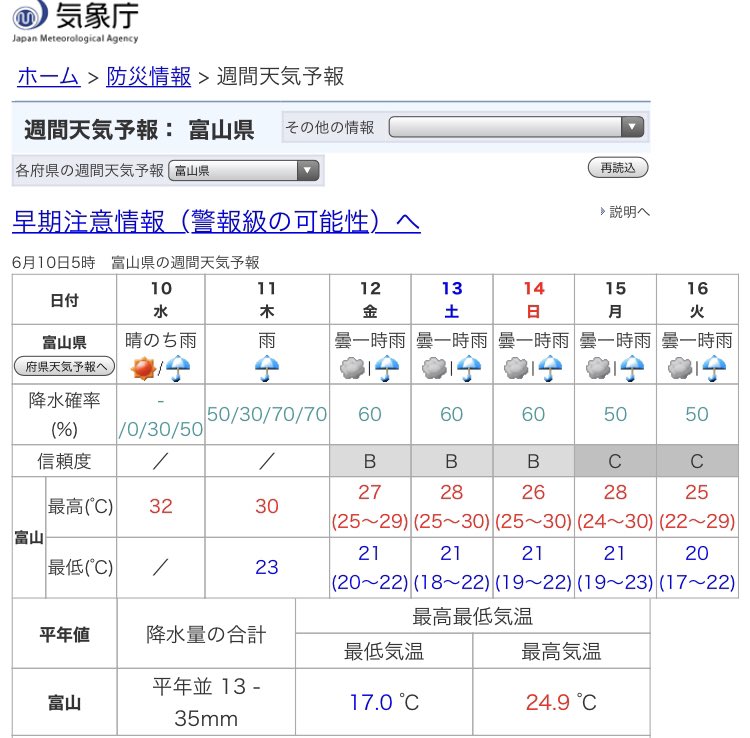Click the 再読込 reload button
The width and height of the screenshot is (750, 738).
(x=618, y=168)
